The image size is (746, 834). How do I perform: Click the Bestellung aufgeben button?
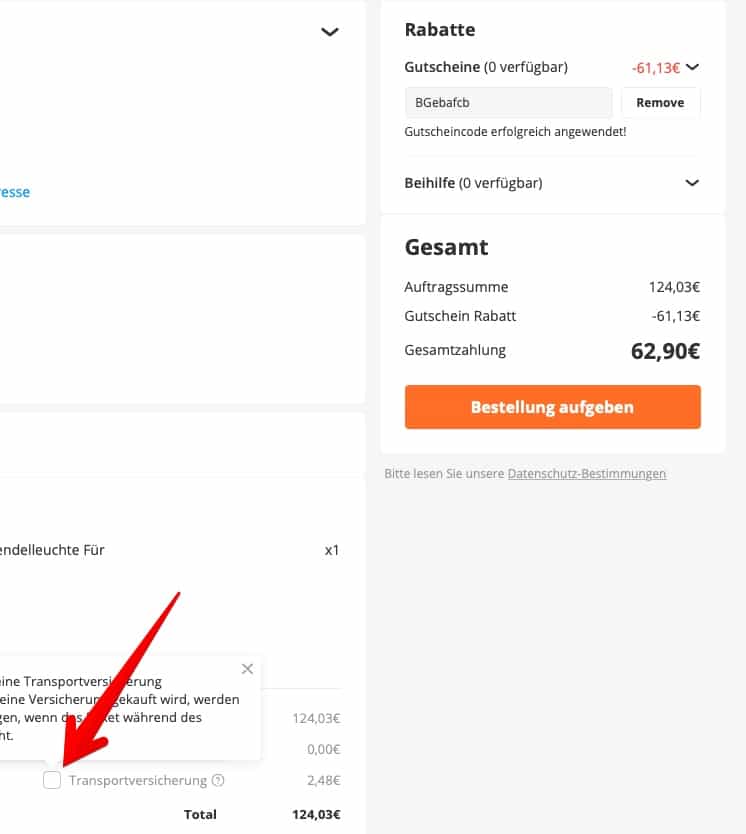click(552, 407)
